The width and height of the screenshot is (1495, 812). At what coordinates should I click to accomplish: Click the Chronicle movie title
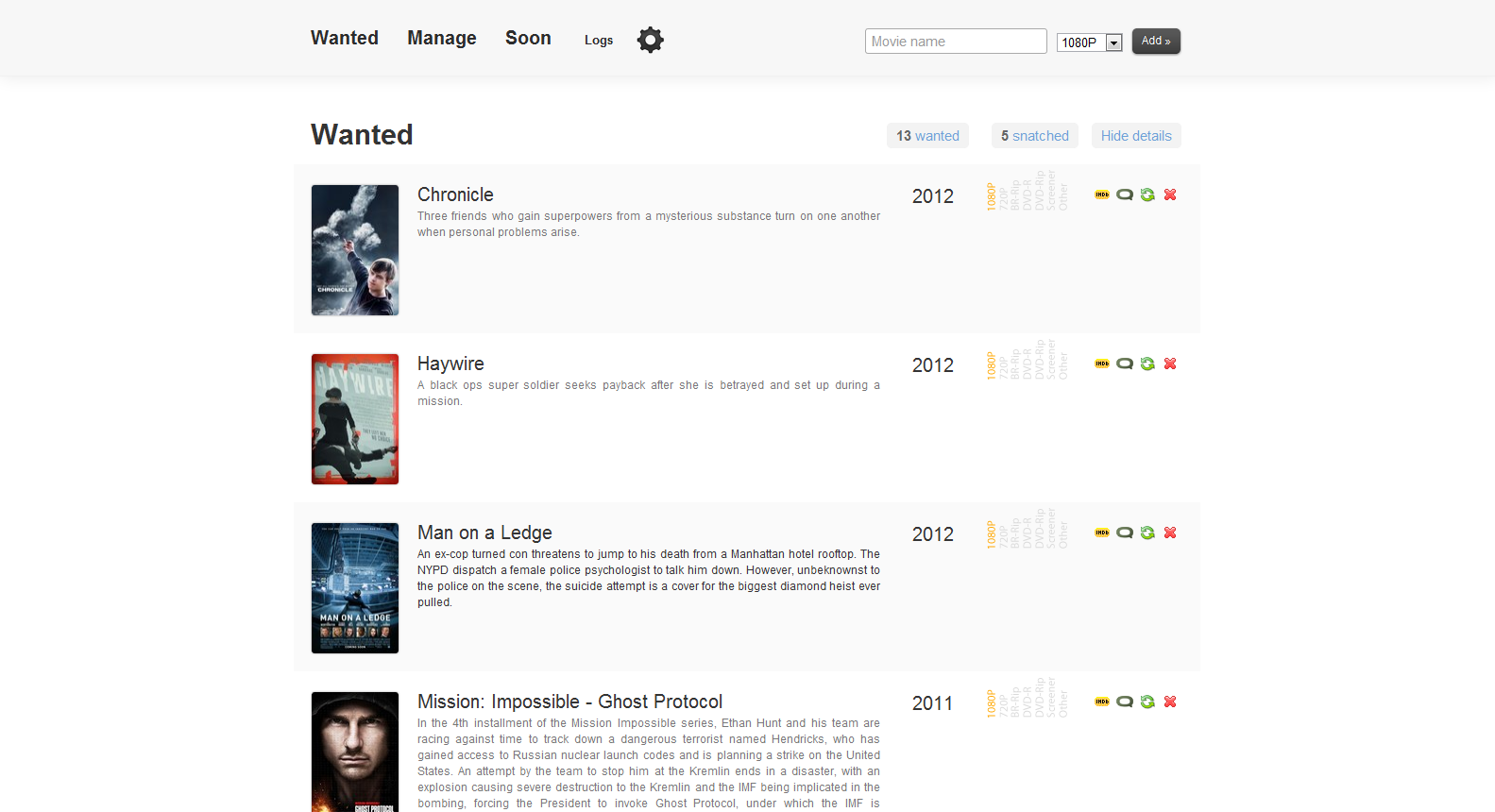(x=455, y=195)
